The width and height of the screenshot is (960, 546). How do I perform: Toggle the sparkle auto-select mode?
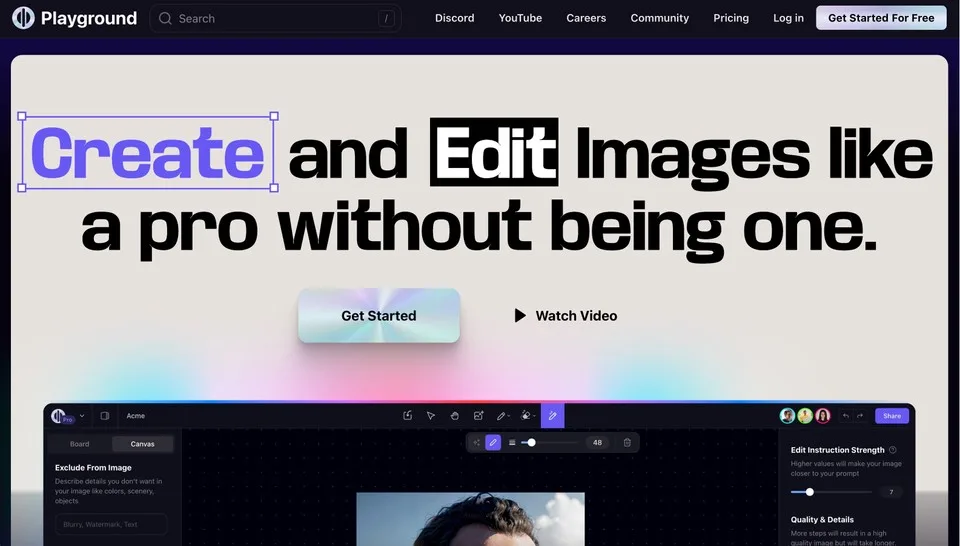[476, 443]
